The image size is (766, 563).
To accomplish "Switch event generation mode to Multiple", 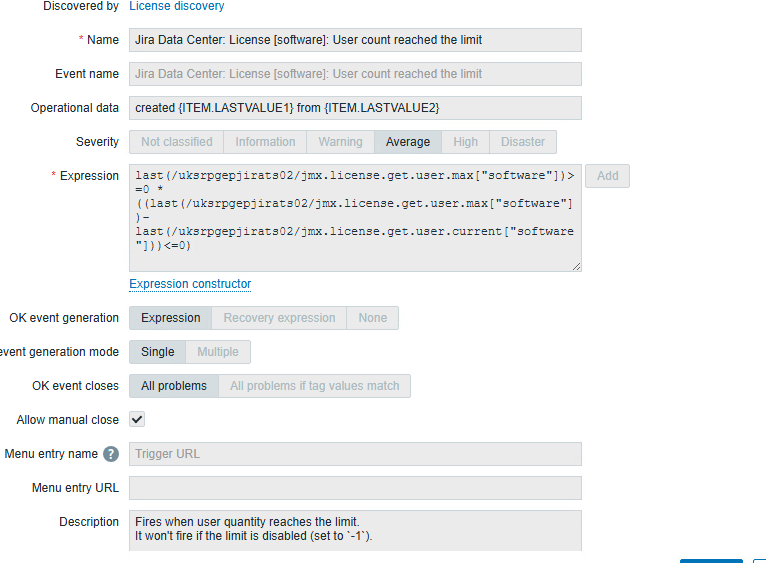I will pos(217,352).
